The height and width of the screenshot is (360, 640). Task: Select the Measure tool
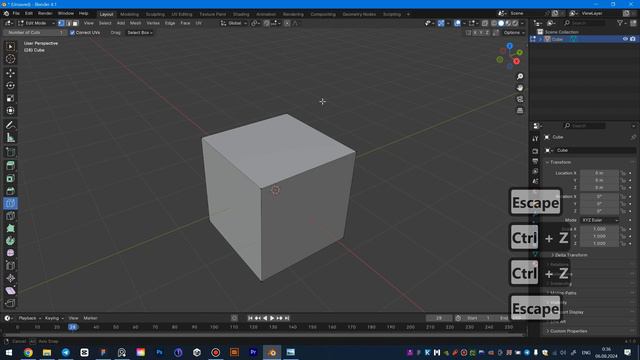click(x=11, y=138)
